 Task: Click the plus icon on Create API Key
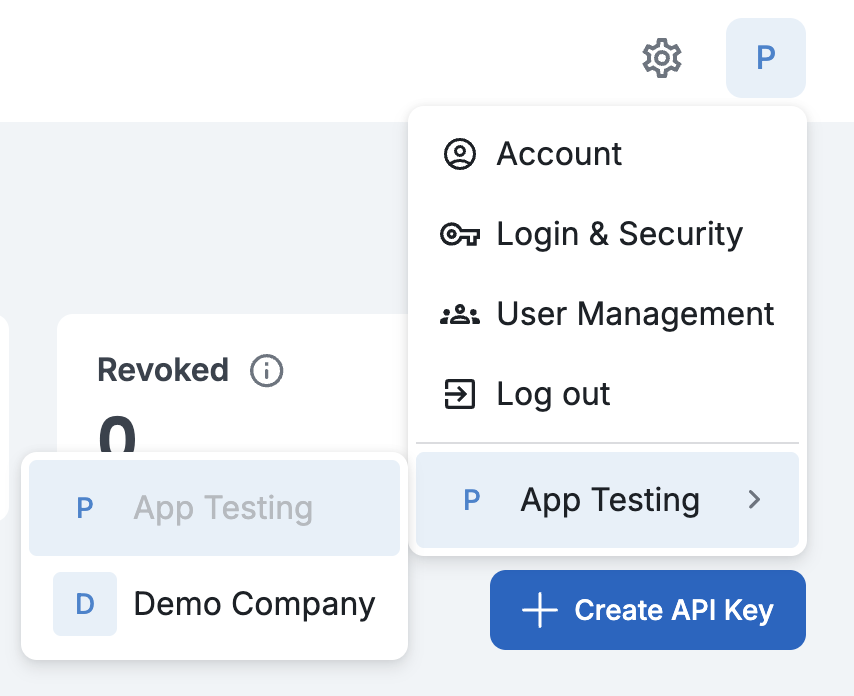click(539, 610)
